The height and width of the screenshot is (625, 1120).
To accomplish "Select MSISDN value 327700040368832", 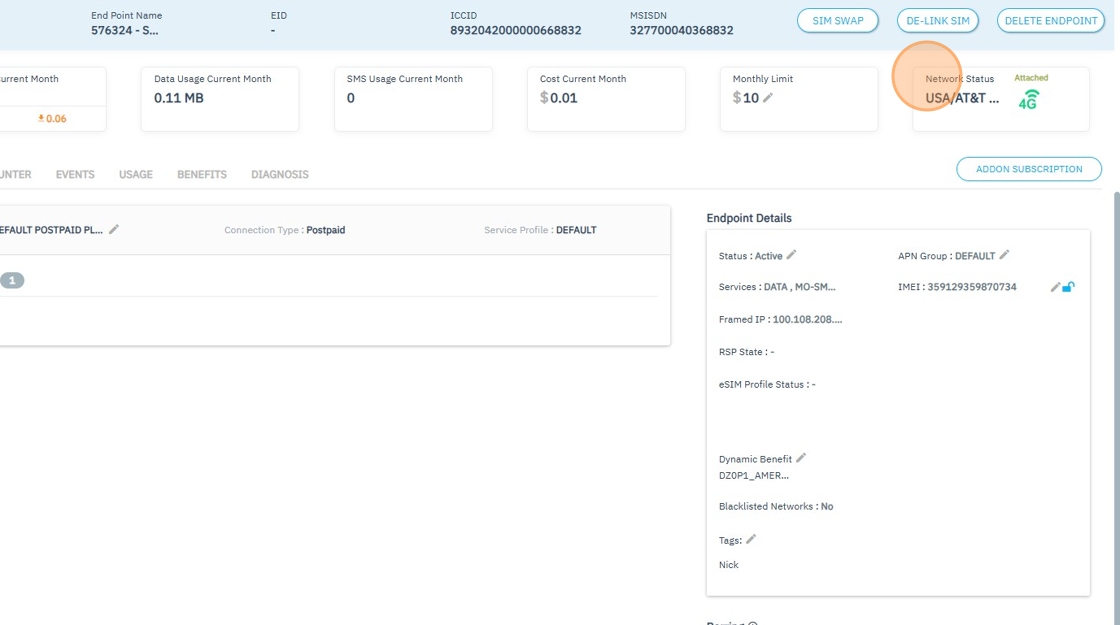I will coord(681,30).
